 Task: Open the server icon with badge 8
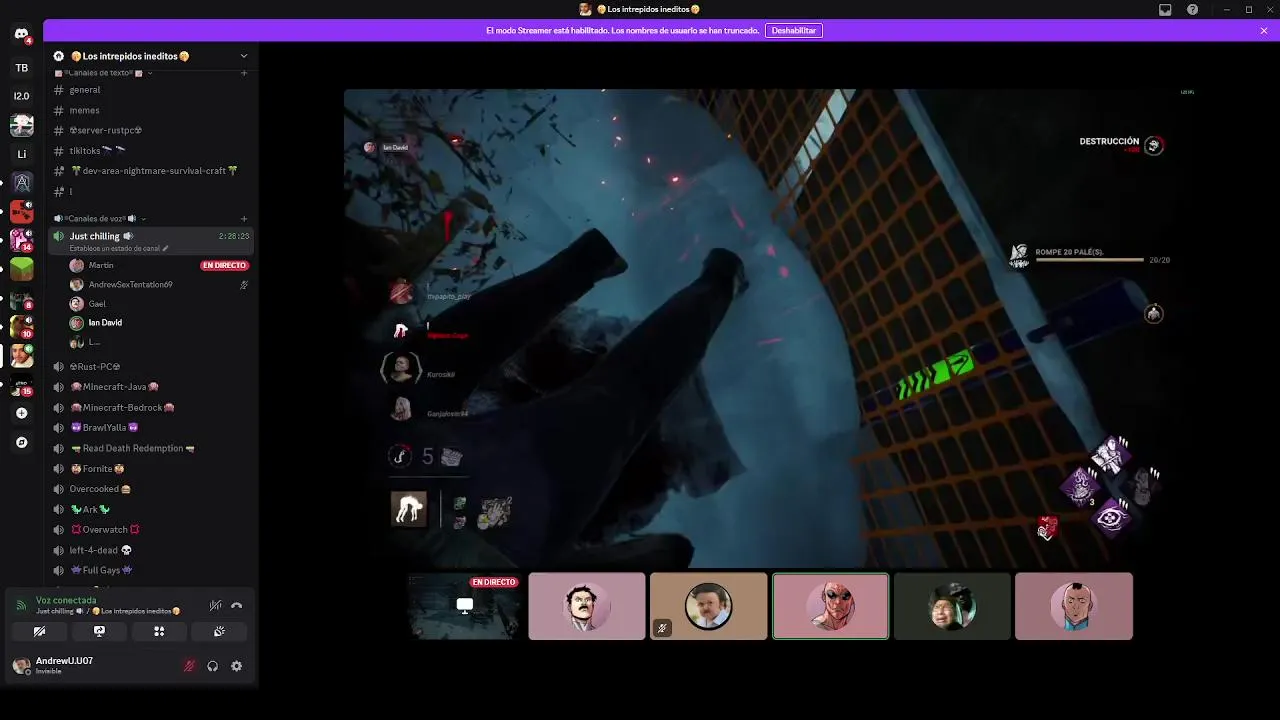(21, 298)
